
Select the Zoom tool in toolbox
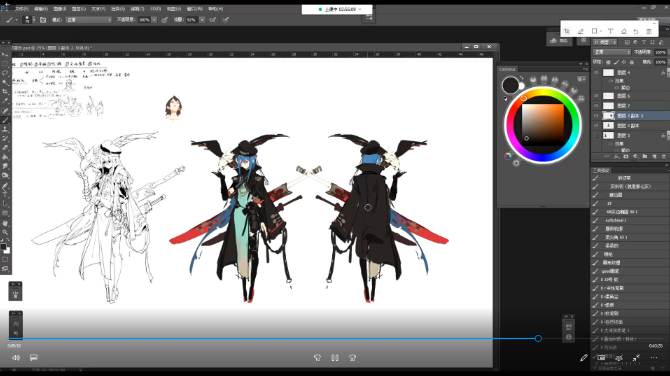5,232
